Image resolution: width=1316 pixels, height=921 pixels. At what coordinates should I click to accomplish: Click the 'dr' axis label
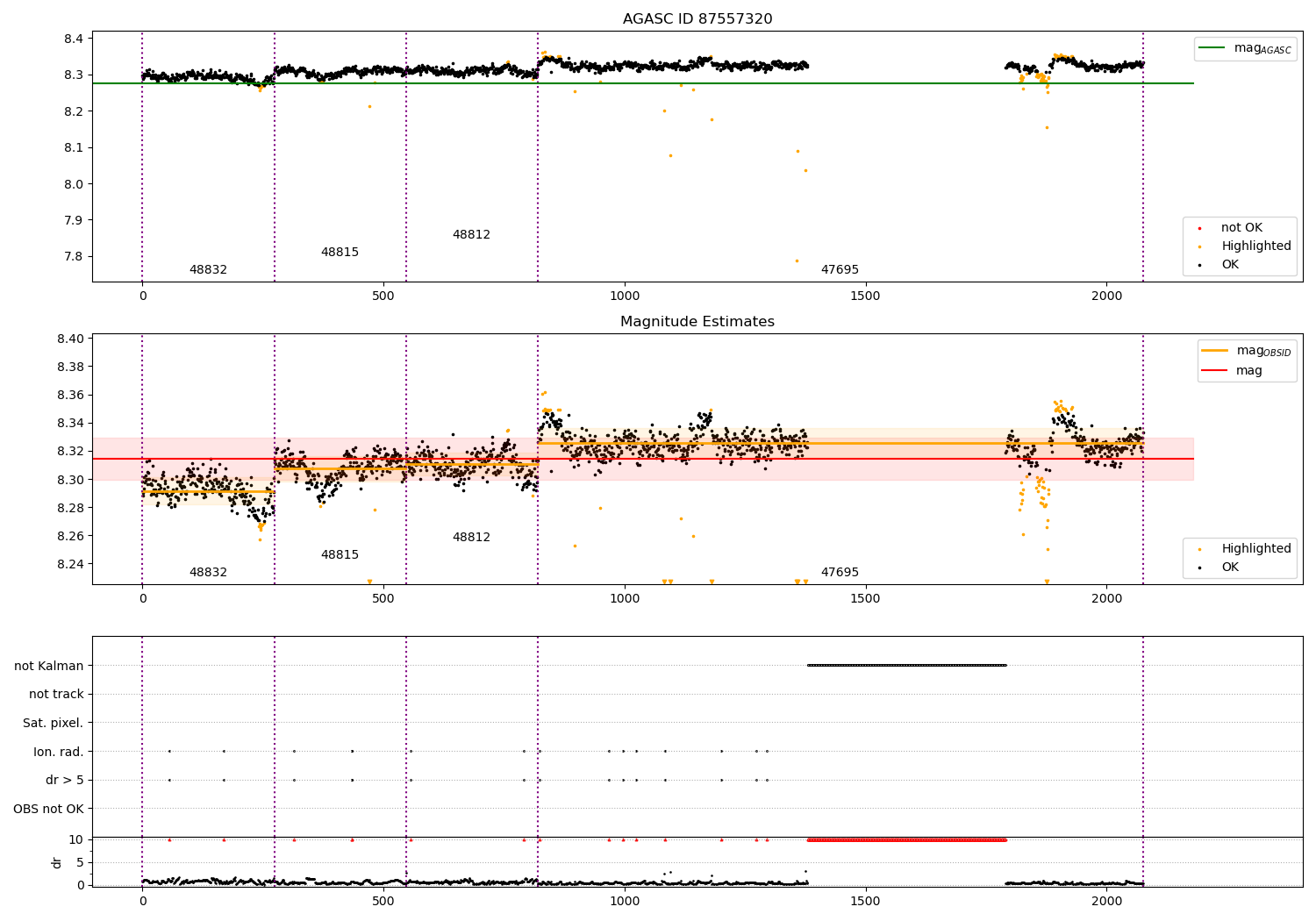(57, 862)
